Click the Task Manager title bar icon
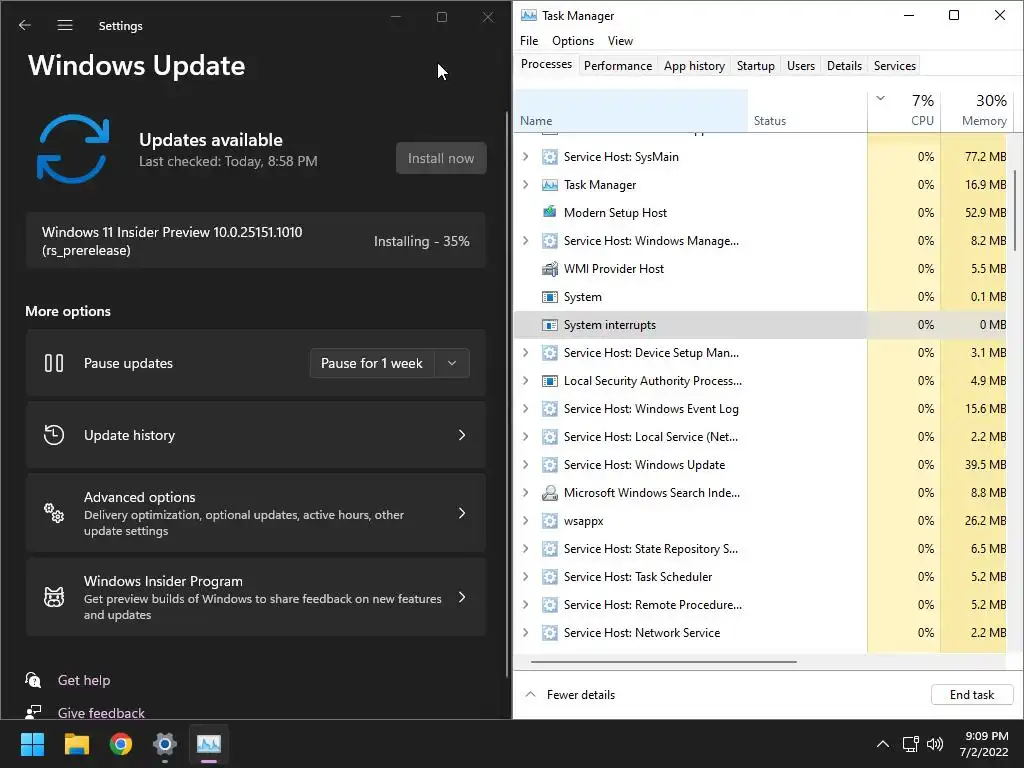 tap(529, 15)
